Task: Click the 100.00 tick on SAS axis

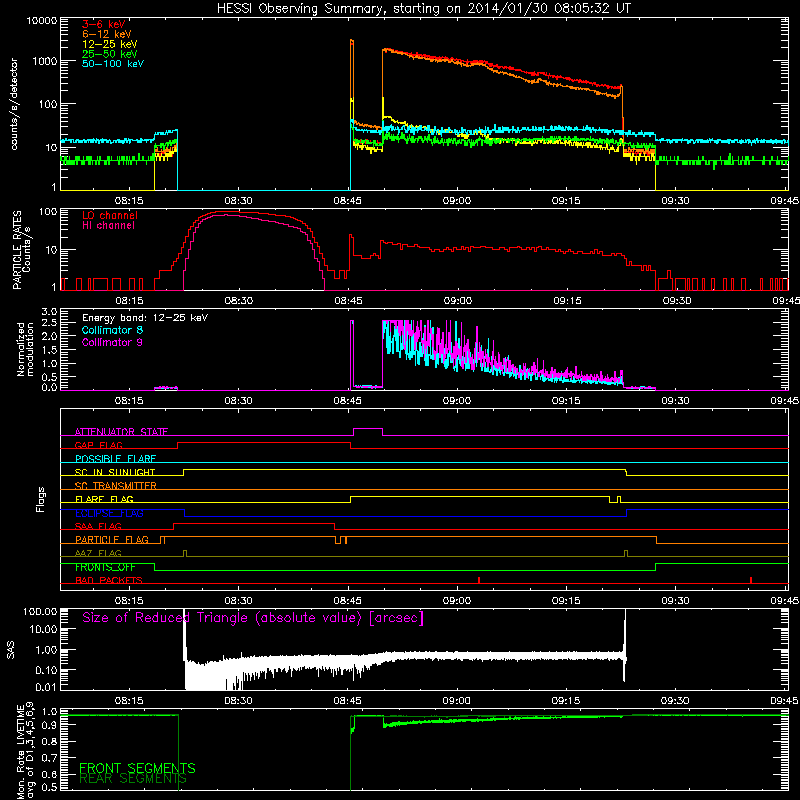Action: pyautogui.click(x=40, y=611)
